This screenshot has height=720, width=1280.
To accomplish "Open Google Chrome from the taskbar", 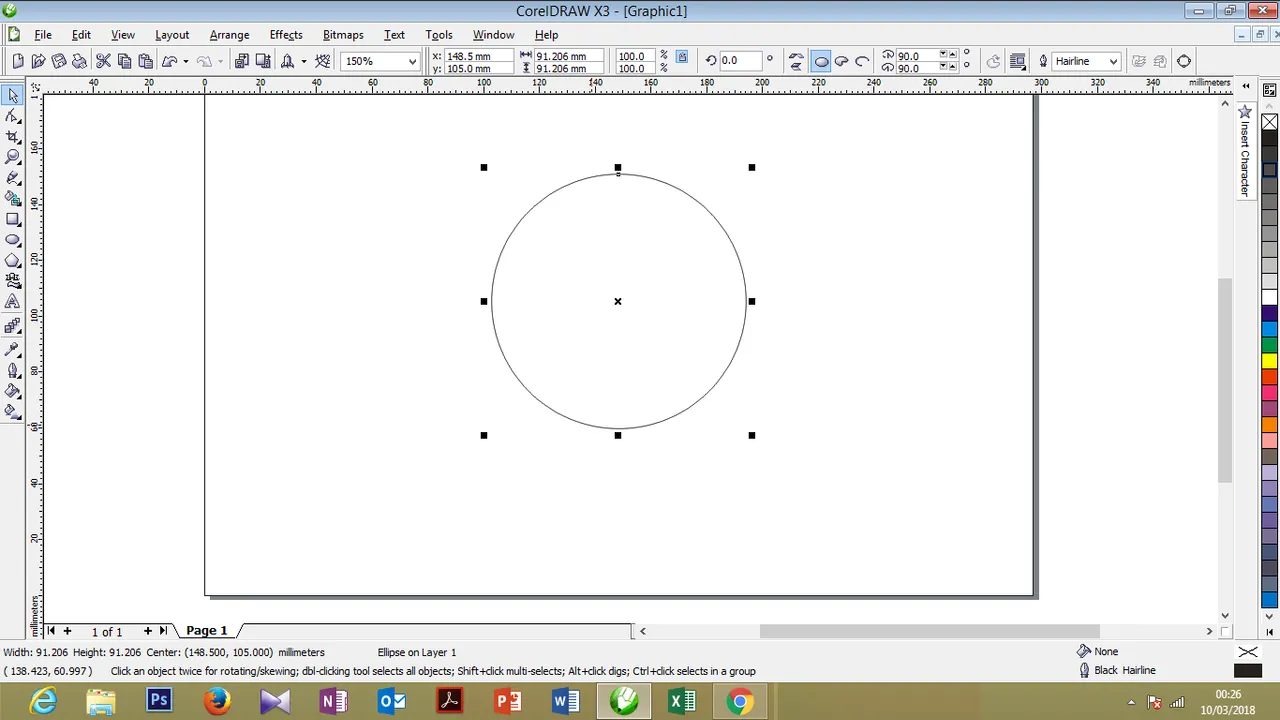I will (740, 701).
